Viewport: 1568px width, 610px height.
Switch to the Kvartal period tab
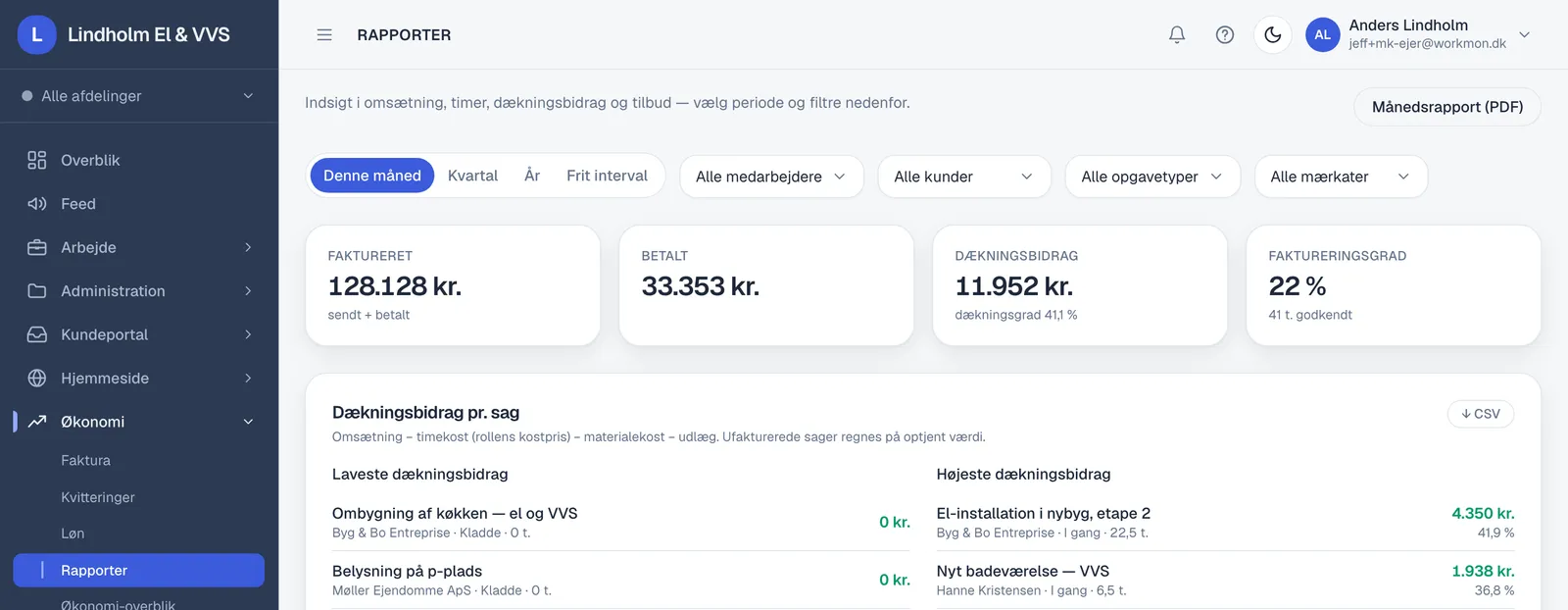pyautogui.click(x=472, y=176)
